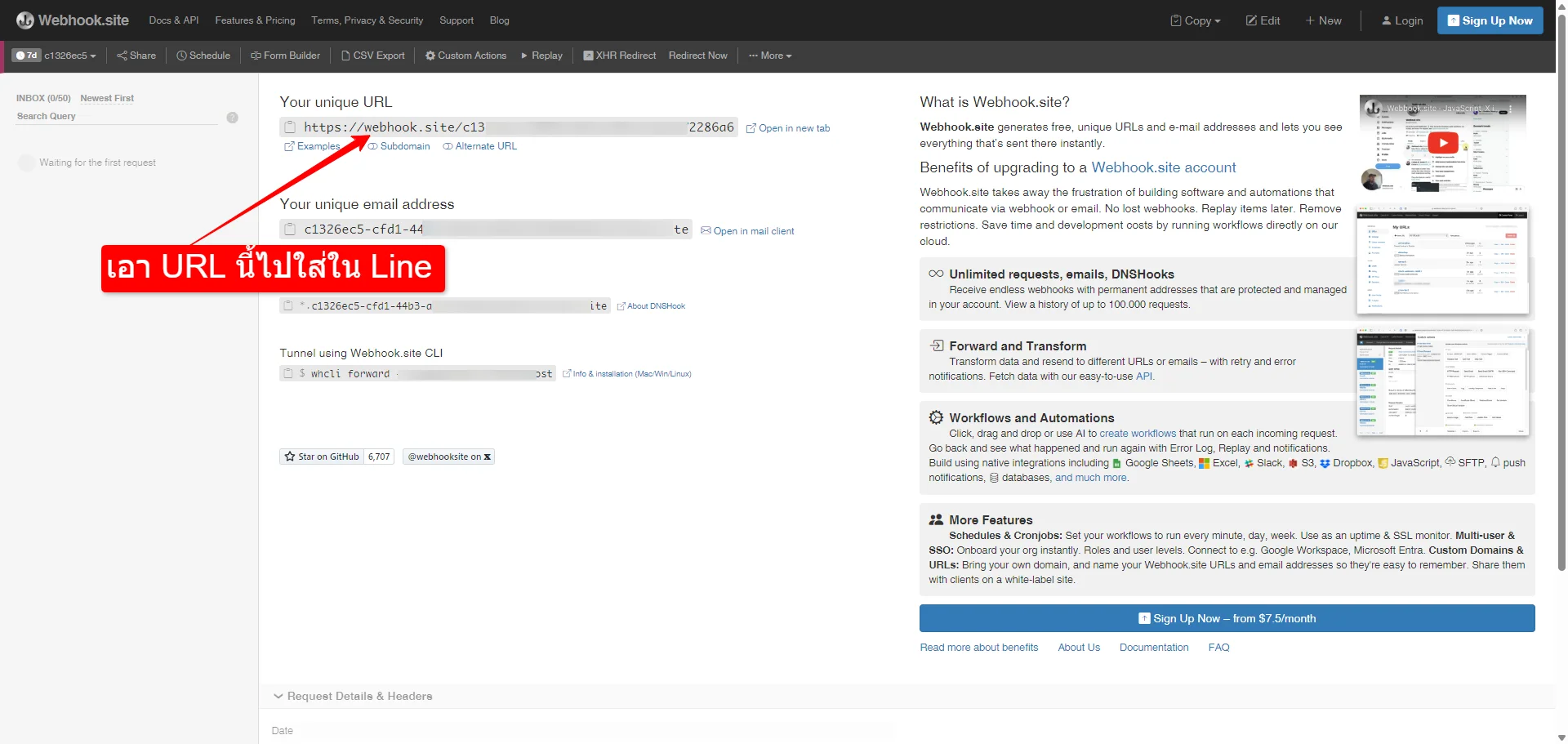Click Share in the toolbar
This screenshot has width=1568, height=744.
click(136, 56)
